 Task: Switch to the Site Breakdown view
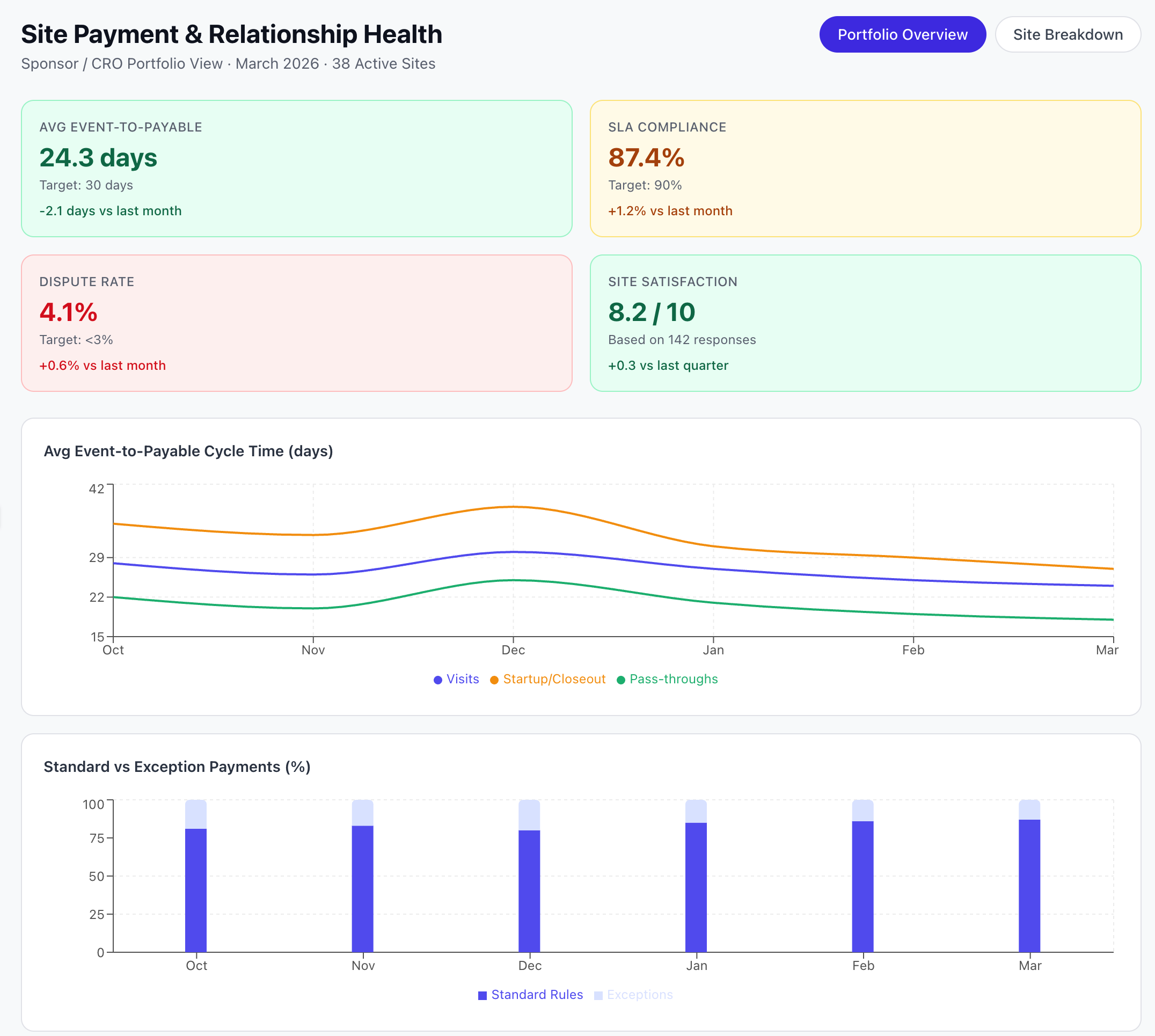(1068, 34)
